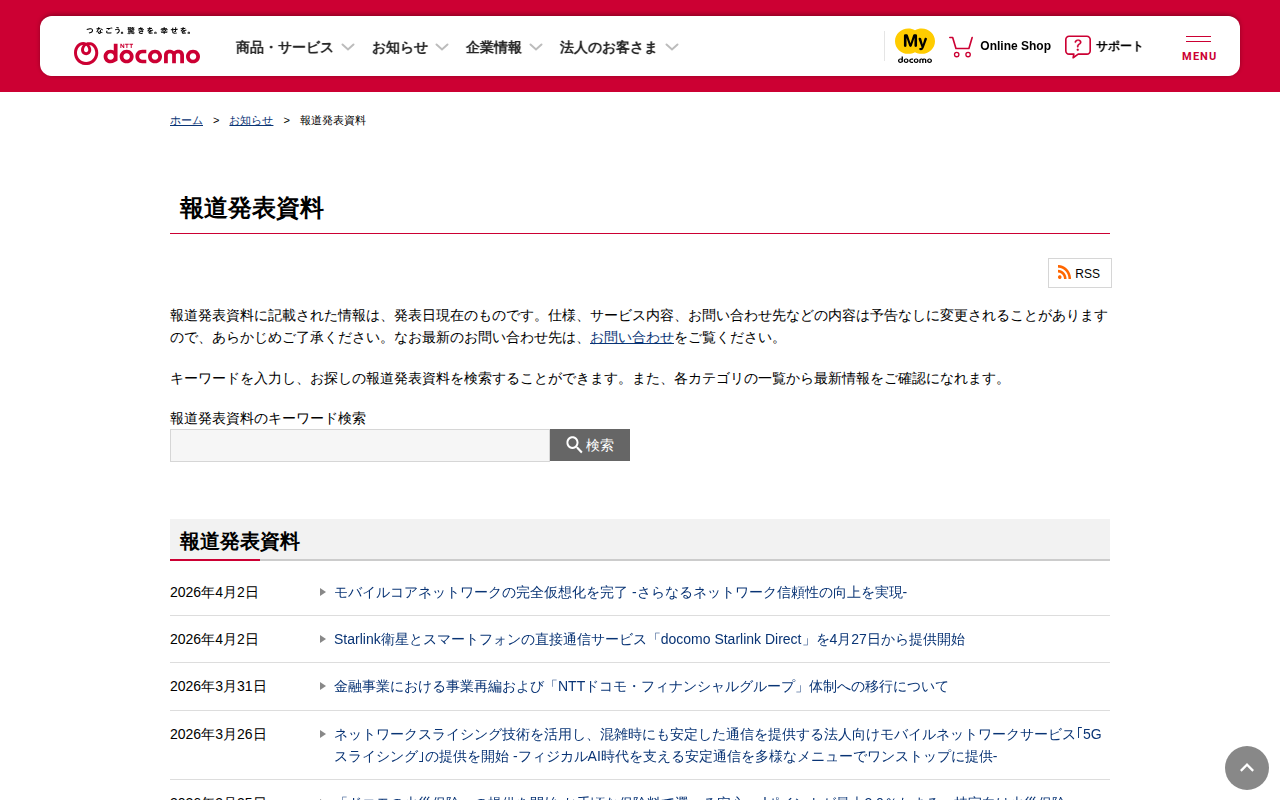Screen dimensions: 1280x800
Task: Click the date 2026年3月31日
Action: pos(218,686)
